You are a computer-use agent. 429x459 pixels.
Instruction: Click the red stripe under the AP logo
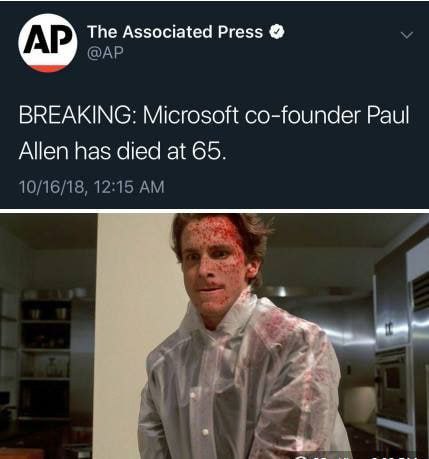(48, 69)
